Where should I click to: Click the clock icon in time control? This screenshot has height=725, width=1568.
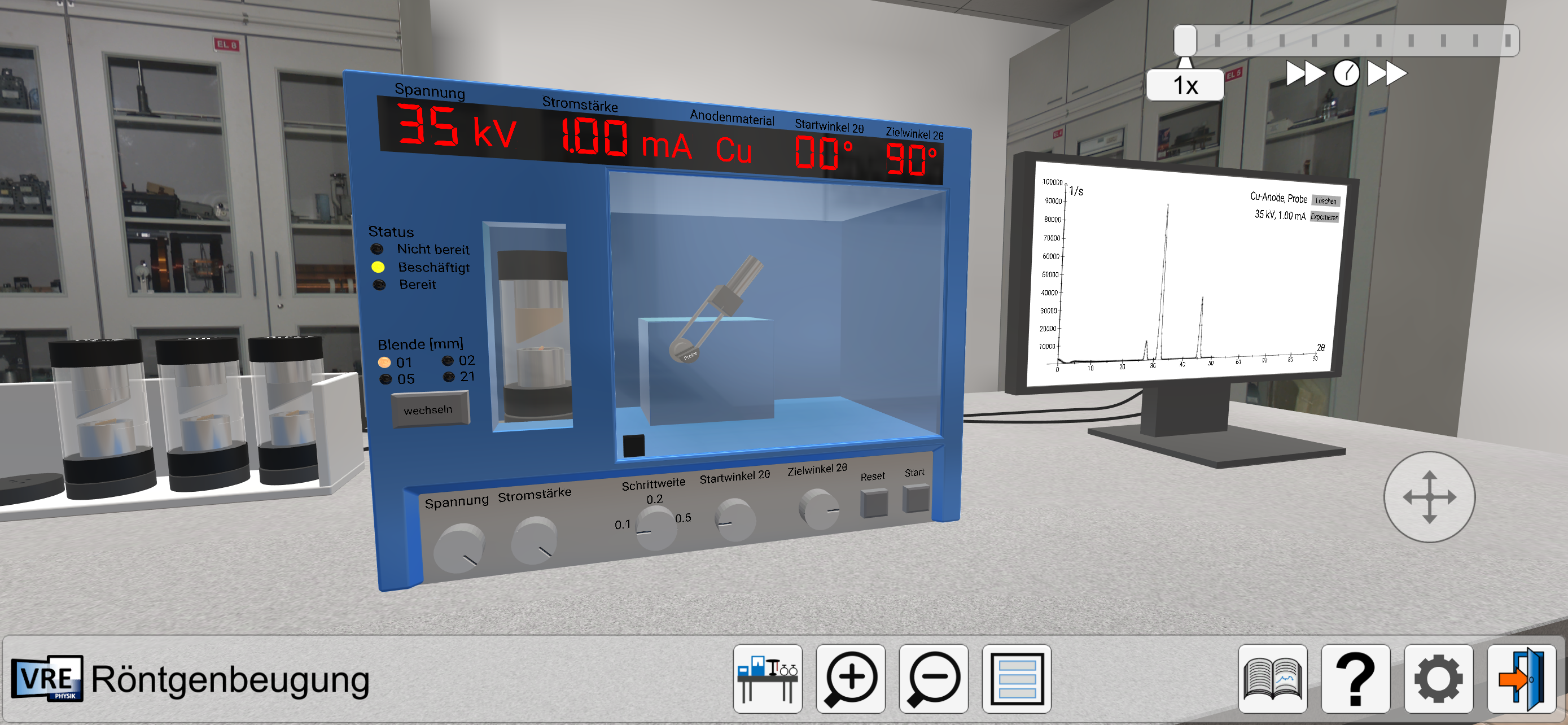[1346, 73]
